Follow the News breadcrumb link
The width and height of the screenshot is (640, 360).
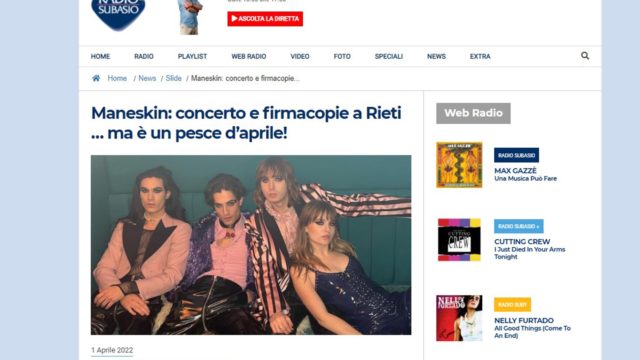147,78
